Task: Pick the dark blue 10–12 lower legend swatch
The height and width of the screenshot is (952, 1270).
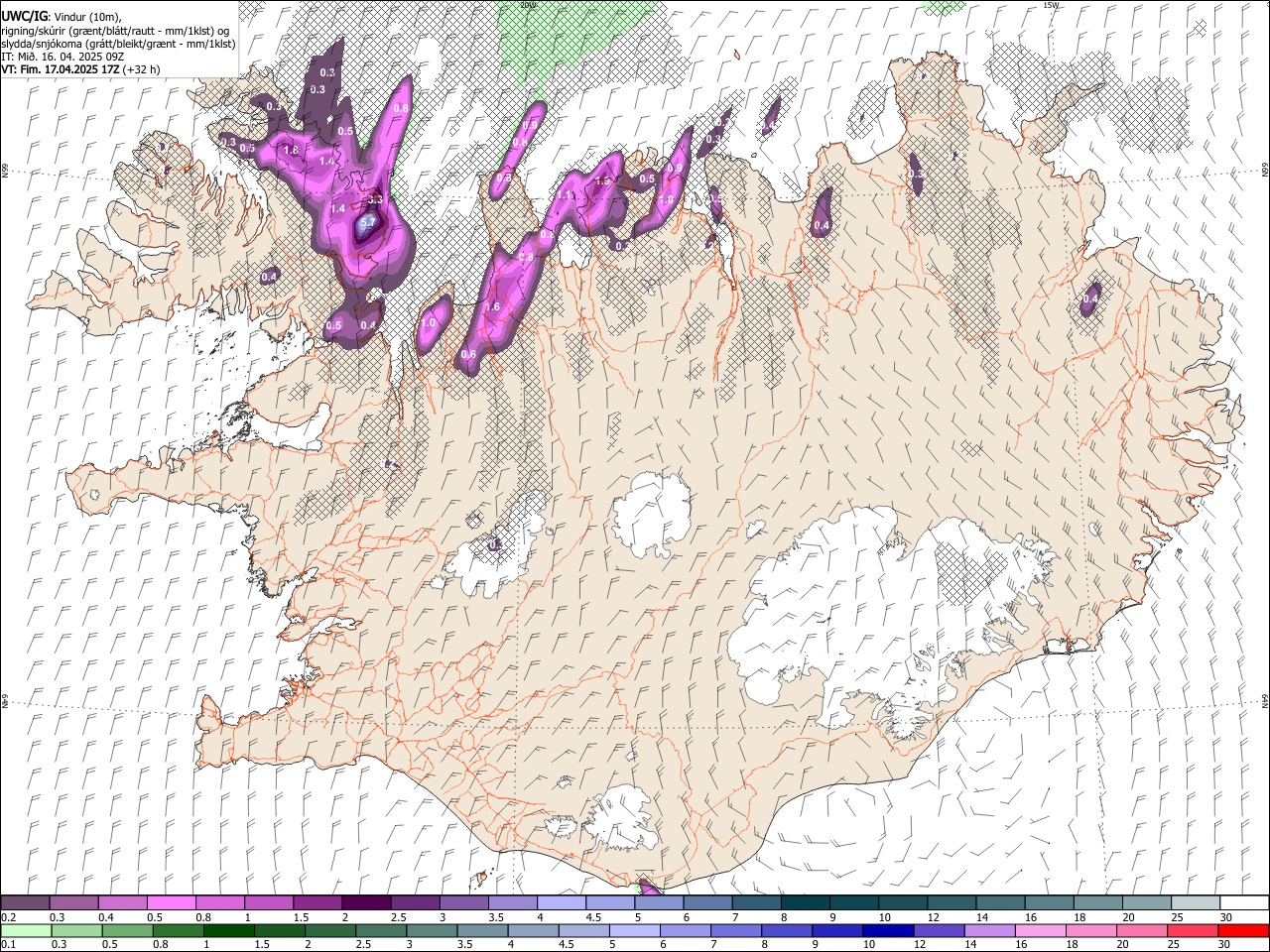Action: tap(887, 930)
